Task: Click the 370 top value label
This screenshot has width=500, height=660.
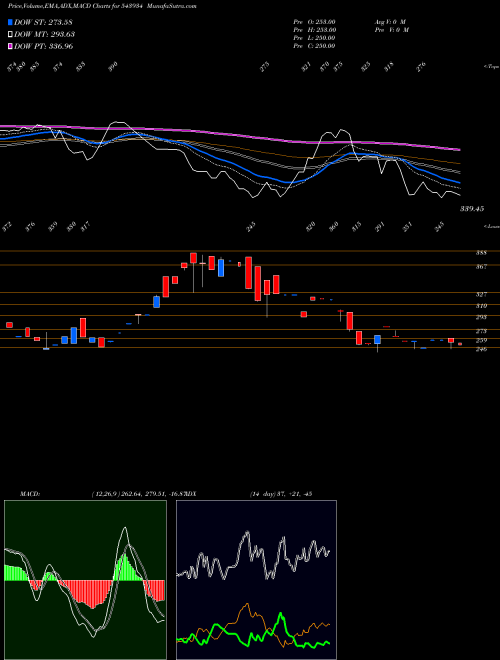Action: 324,67
